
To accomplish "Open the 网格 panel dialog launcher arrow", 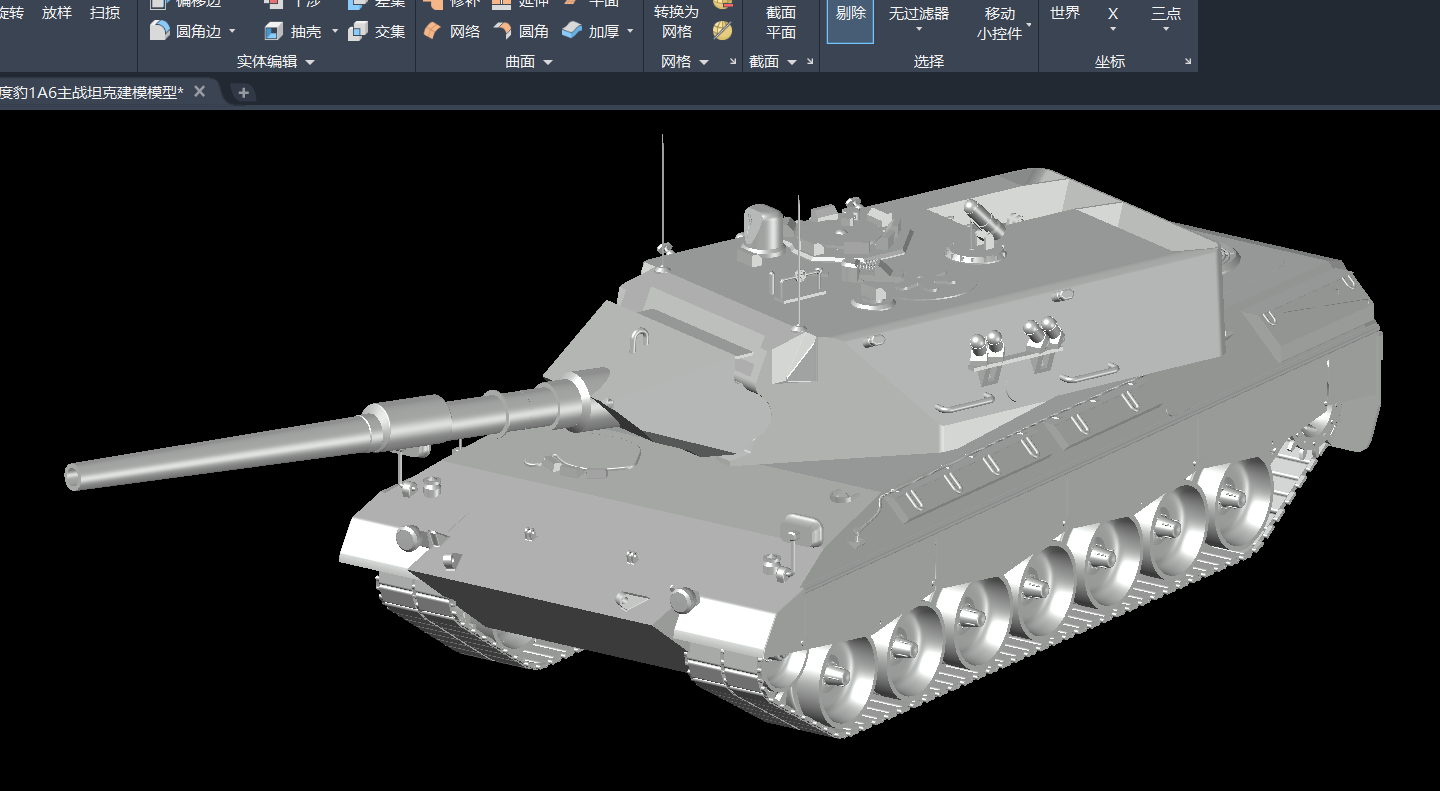I will pos(732,62).
